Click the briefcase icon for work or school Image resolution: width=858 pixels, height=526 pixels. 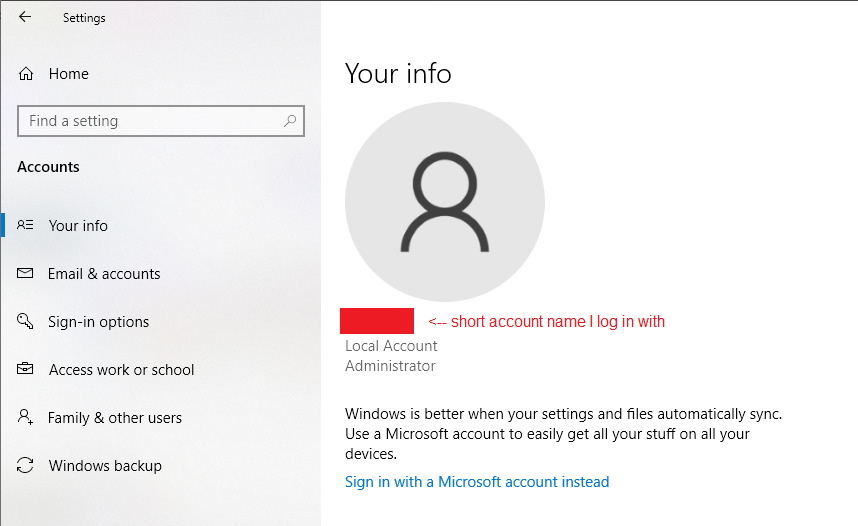[26, 370]
